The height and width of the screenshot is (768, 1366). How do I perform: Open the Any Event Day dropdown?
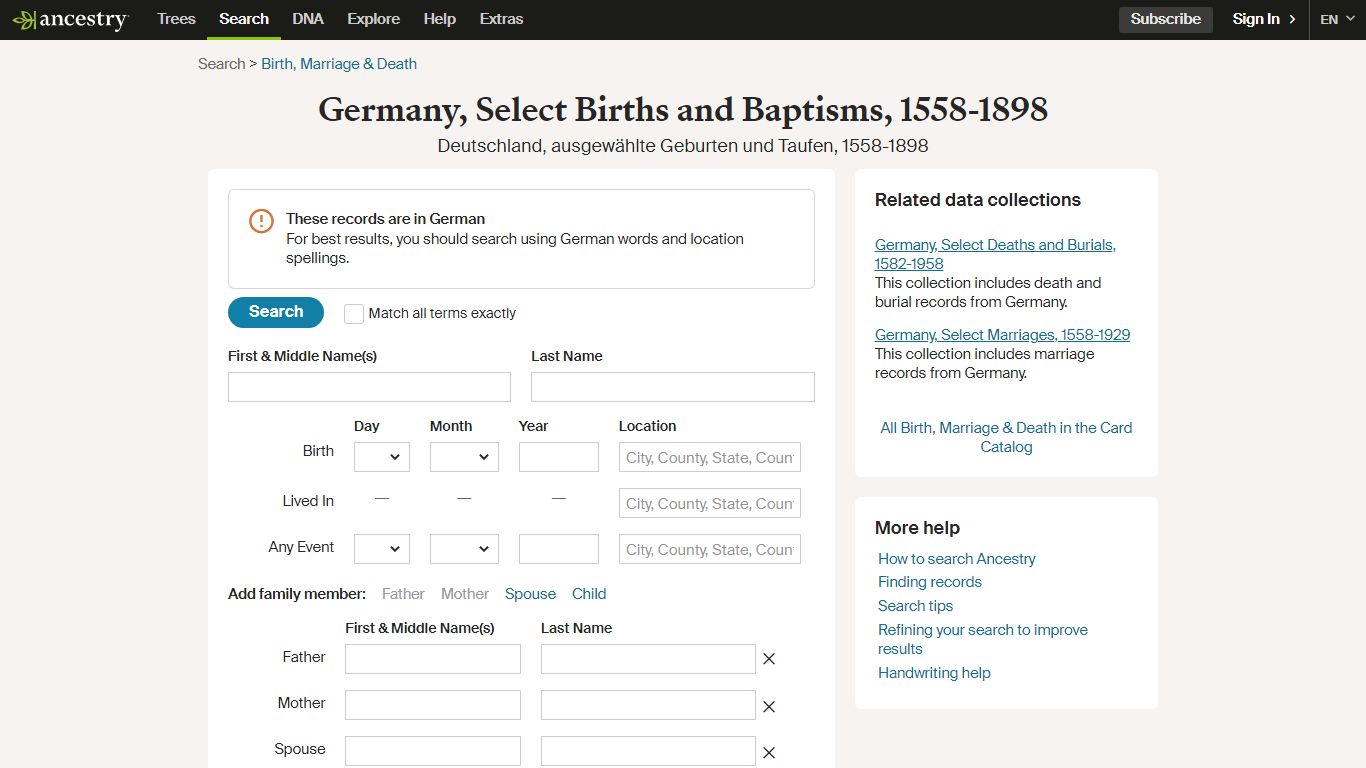point(382,549)
